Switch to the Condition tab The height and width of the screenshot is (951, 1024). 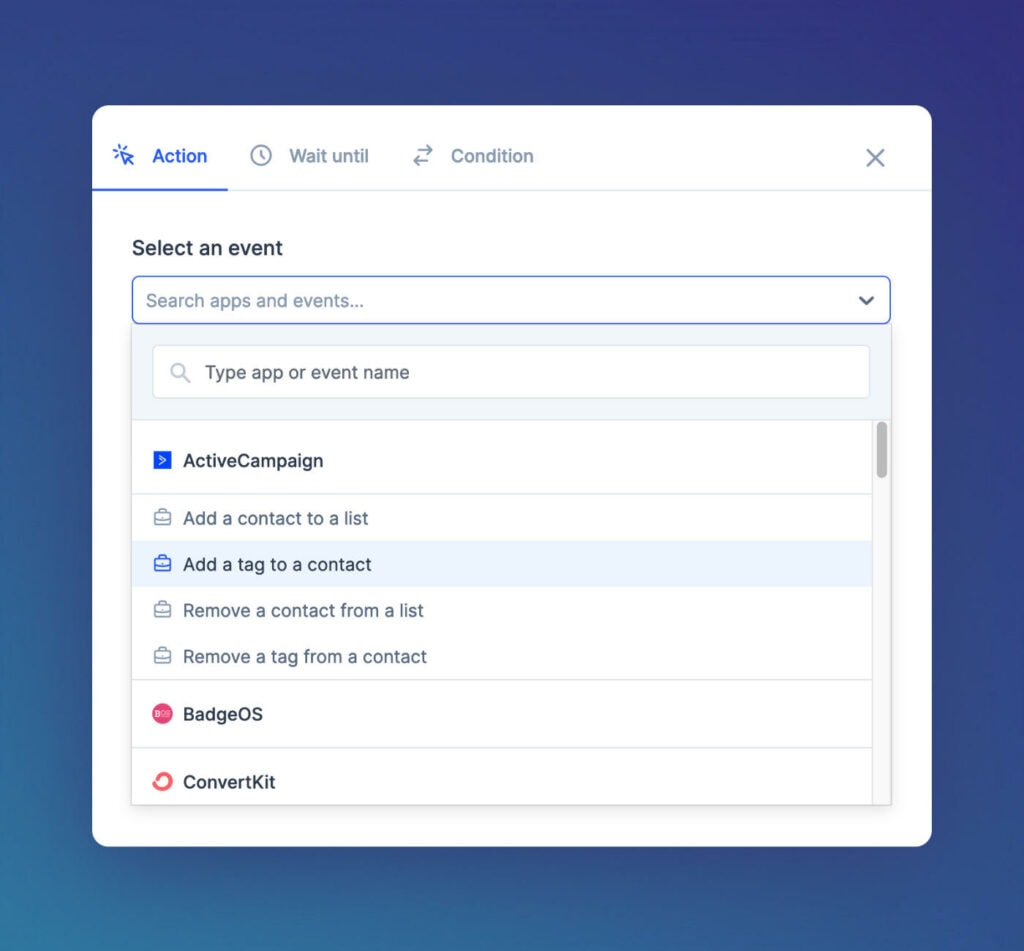coord(492,156)
